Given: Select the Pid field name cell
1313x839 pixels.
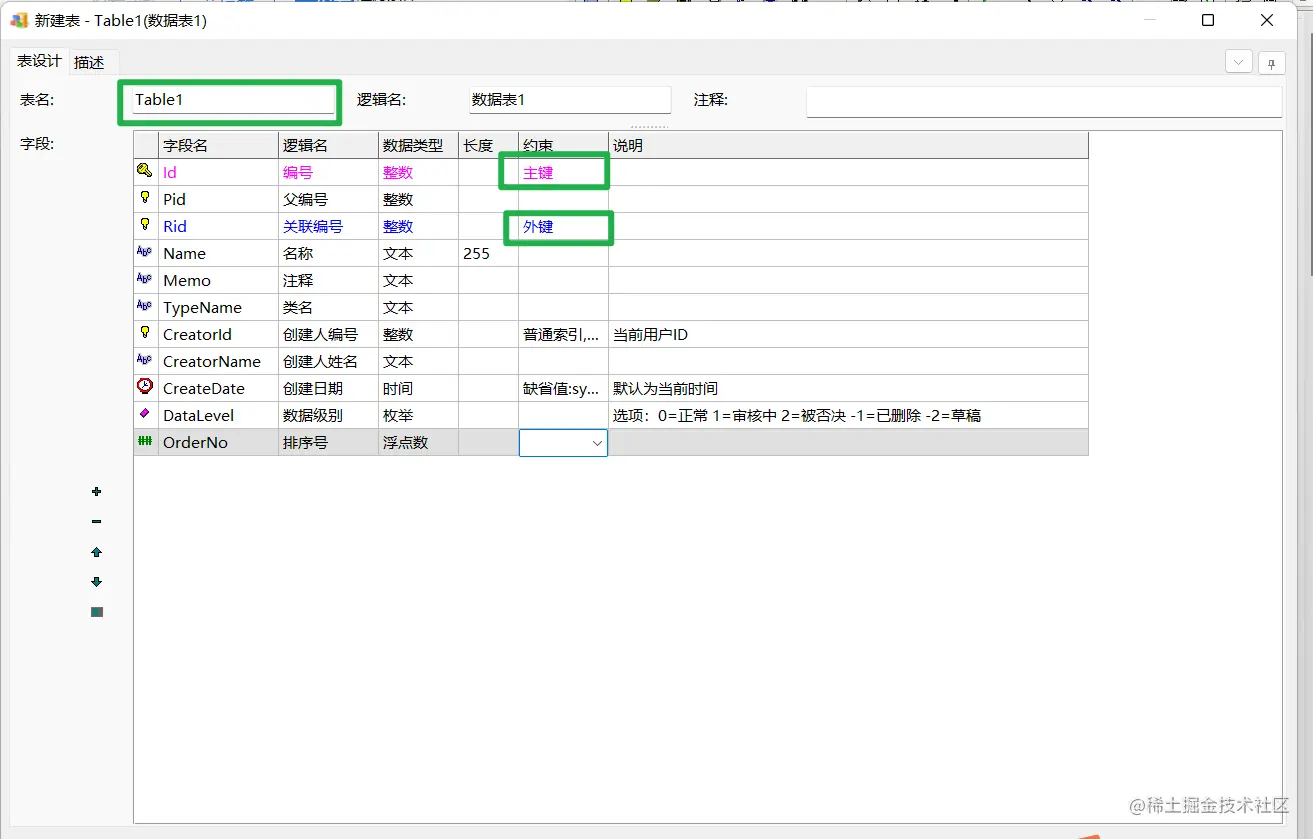Looking at the screenshot, I should point(219,199).
